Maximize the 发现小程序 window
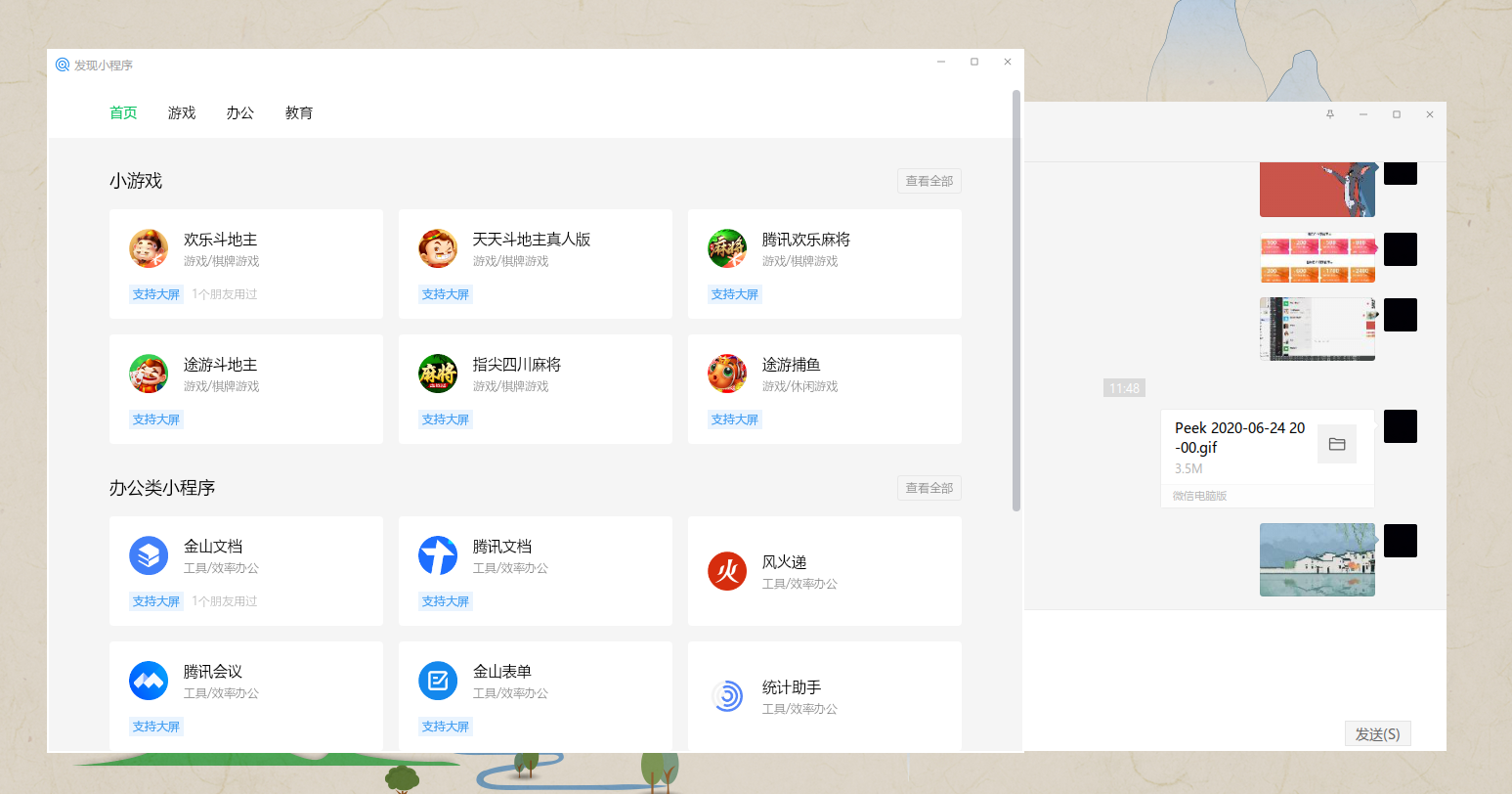Image resolution: width=1512 pixels, height=794 pixels. point(974,62)
